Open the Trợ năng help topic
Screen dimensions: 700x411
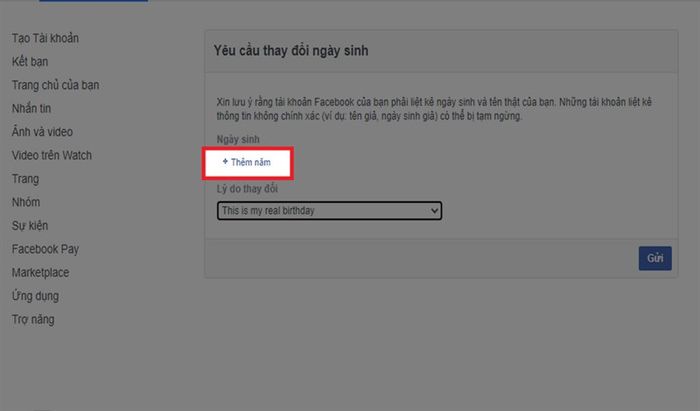(33, 320)
